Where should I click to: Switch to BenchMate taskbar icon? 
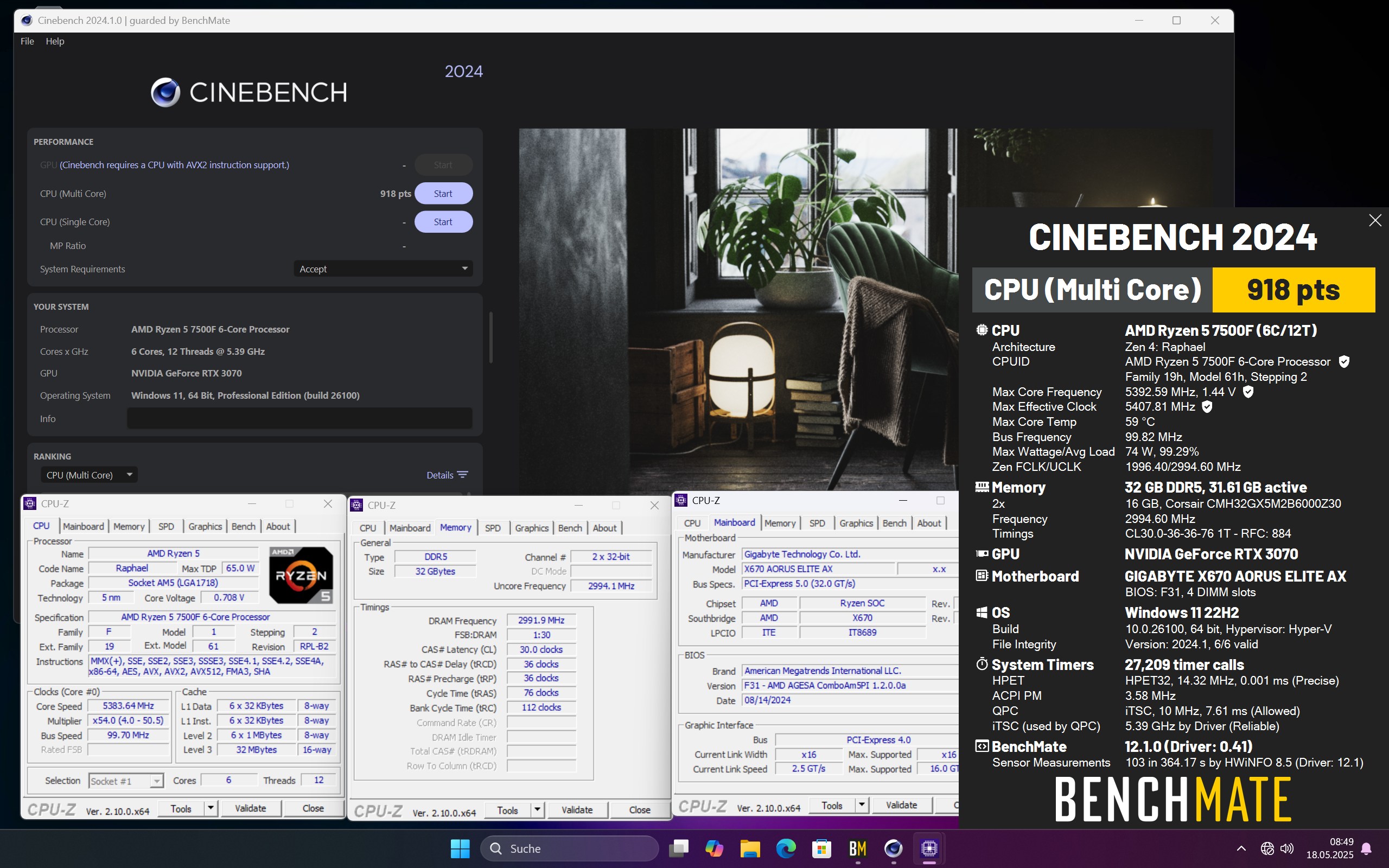click(x=857, y=848)
